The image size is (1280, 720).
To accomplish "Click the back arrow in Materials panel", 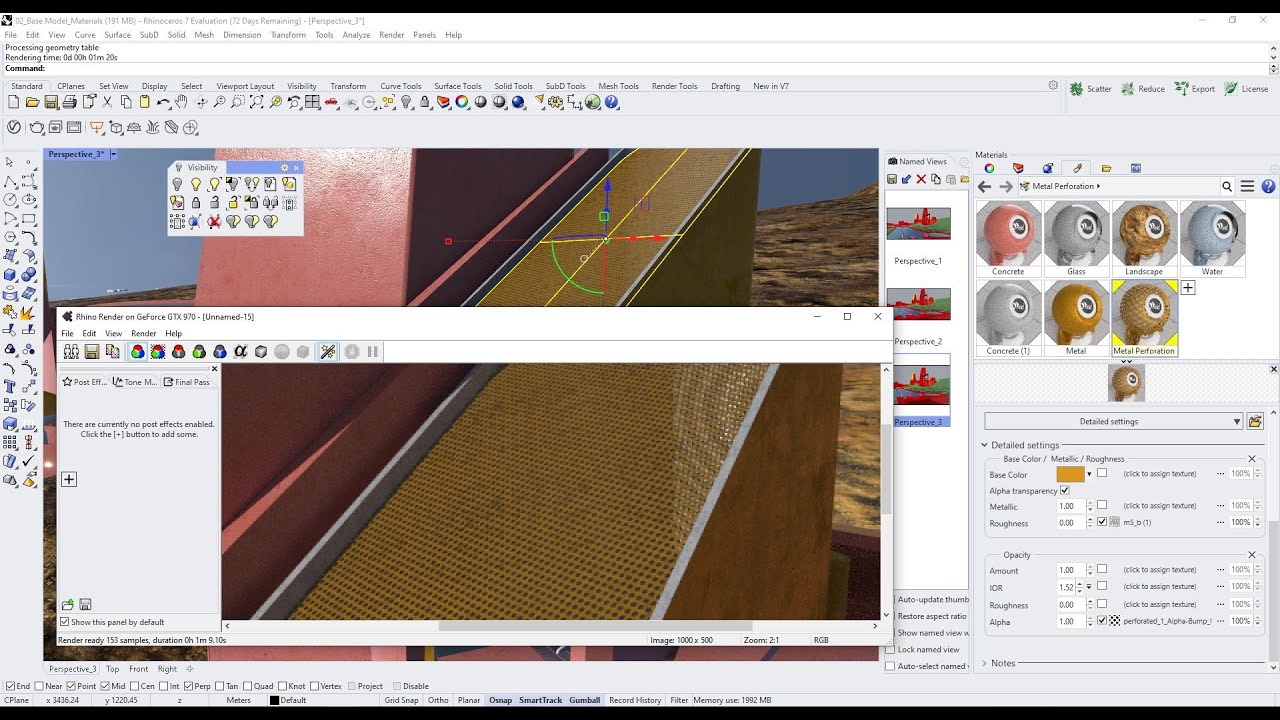I will point(984,187).
